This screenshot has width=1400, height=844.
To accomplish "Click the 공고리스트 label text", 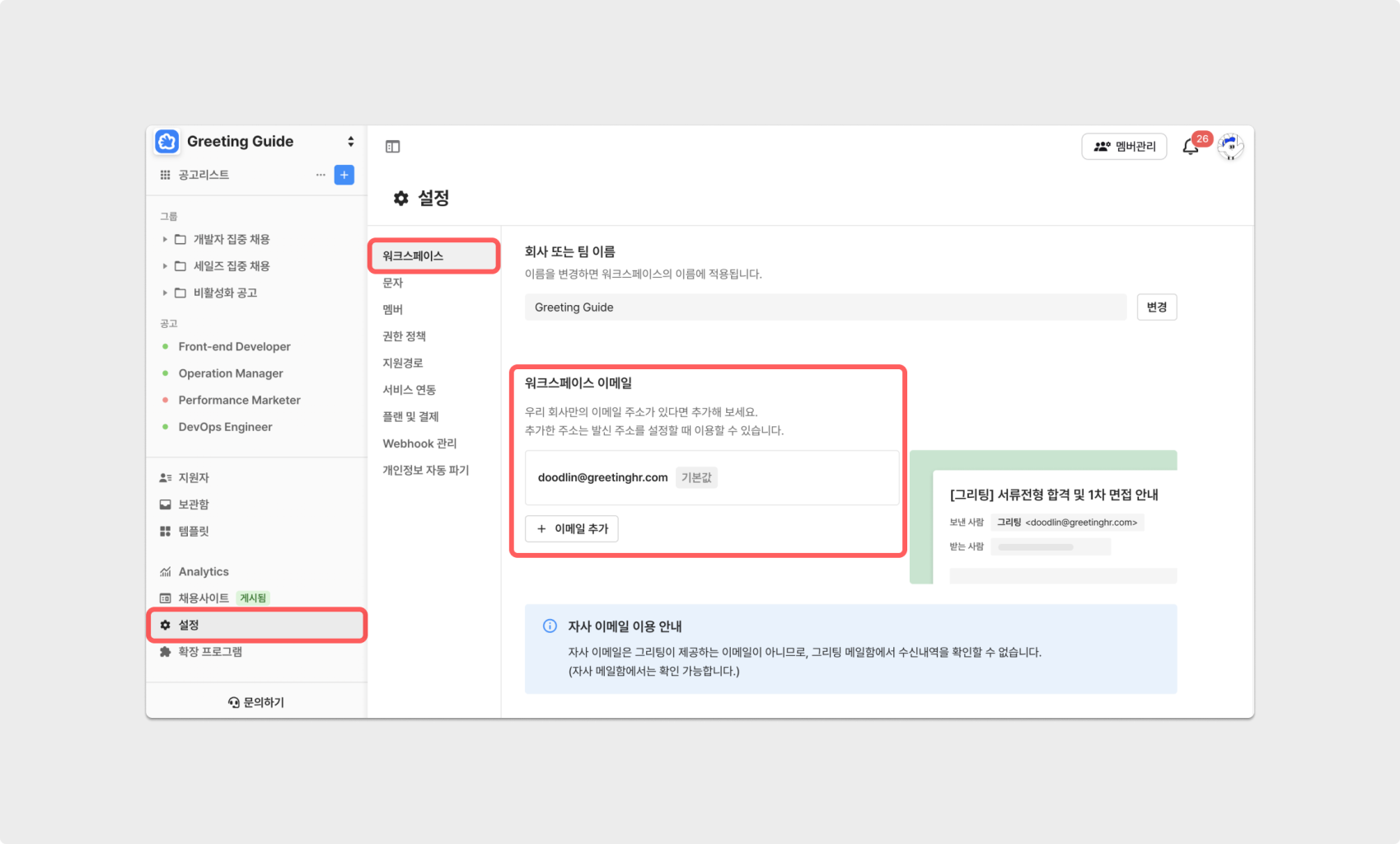I will point(204,175).
